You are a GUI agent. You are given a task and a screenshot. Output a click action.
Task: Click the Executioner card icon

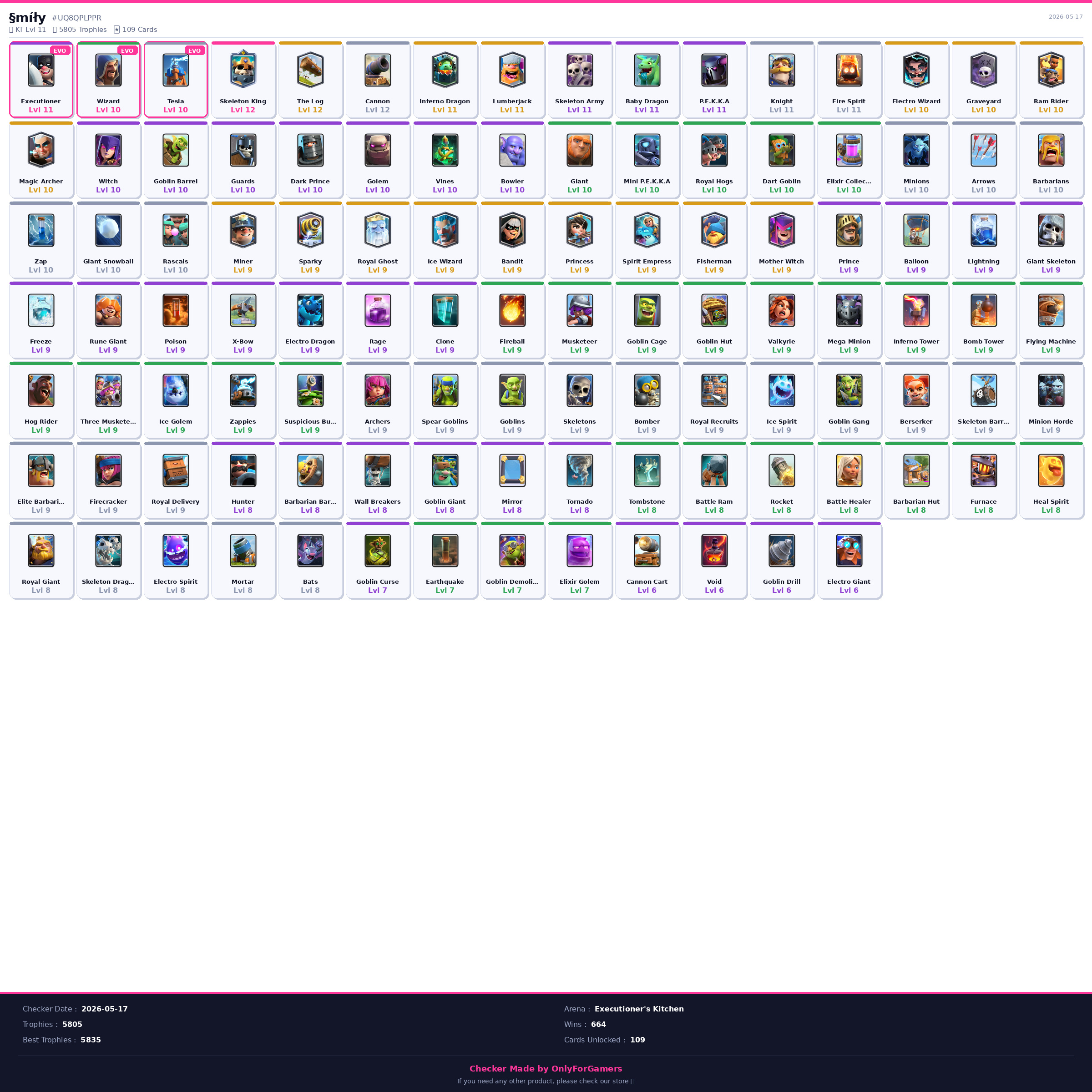click(x=40, y=70)
